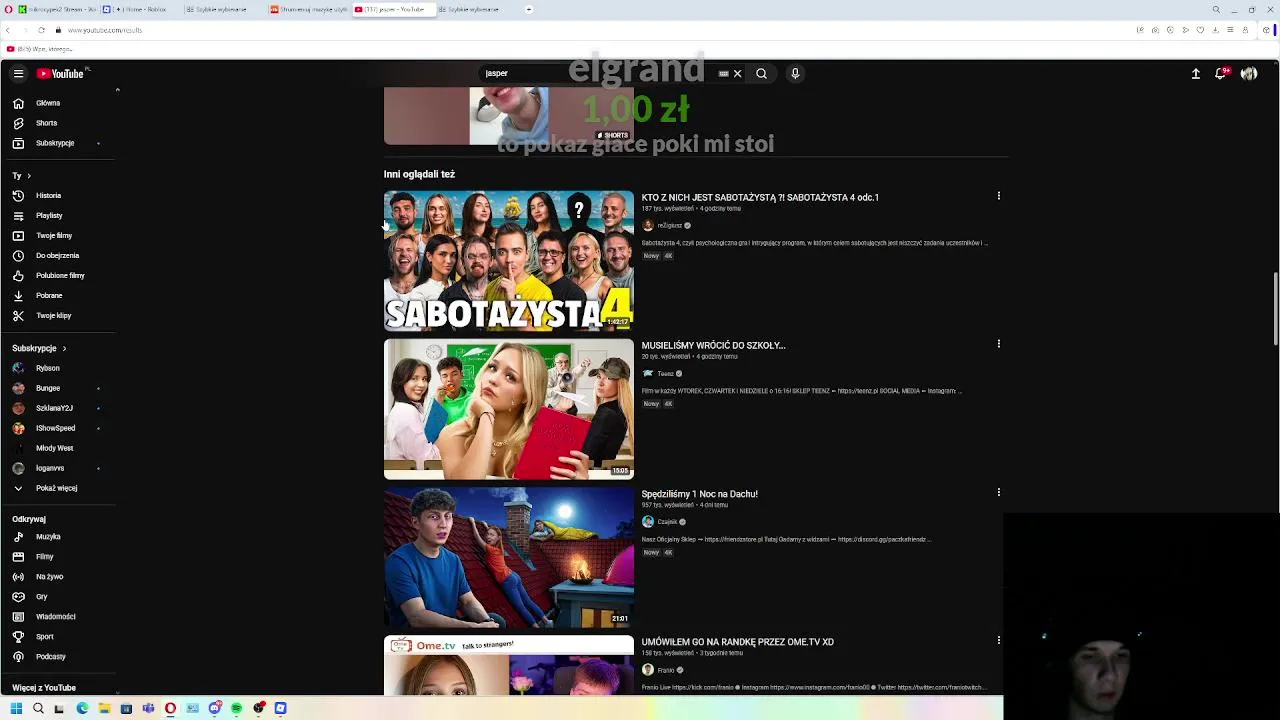Go to YouTube home via logo

(61, 73)
